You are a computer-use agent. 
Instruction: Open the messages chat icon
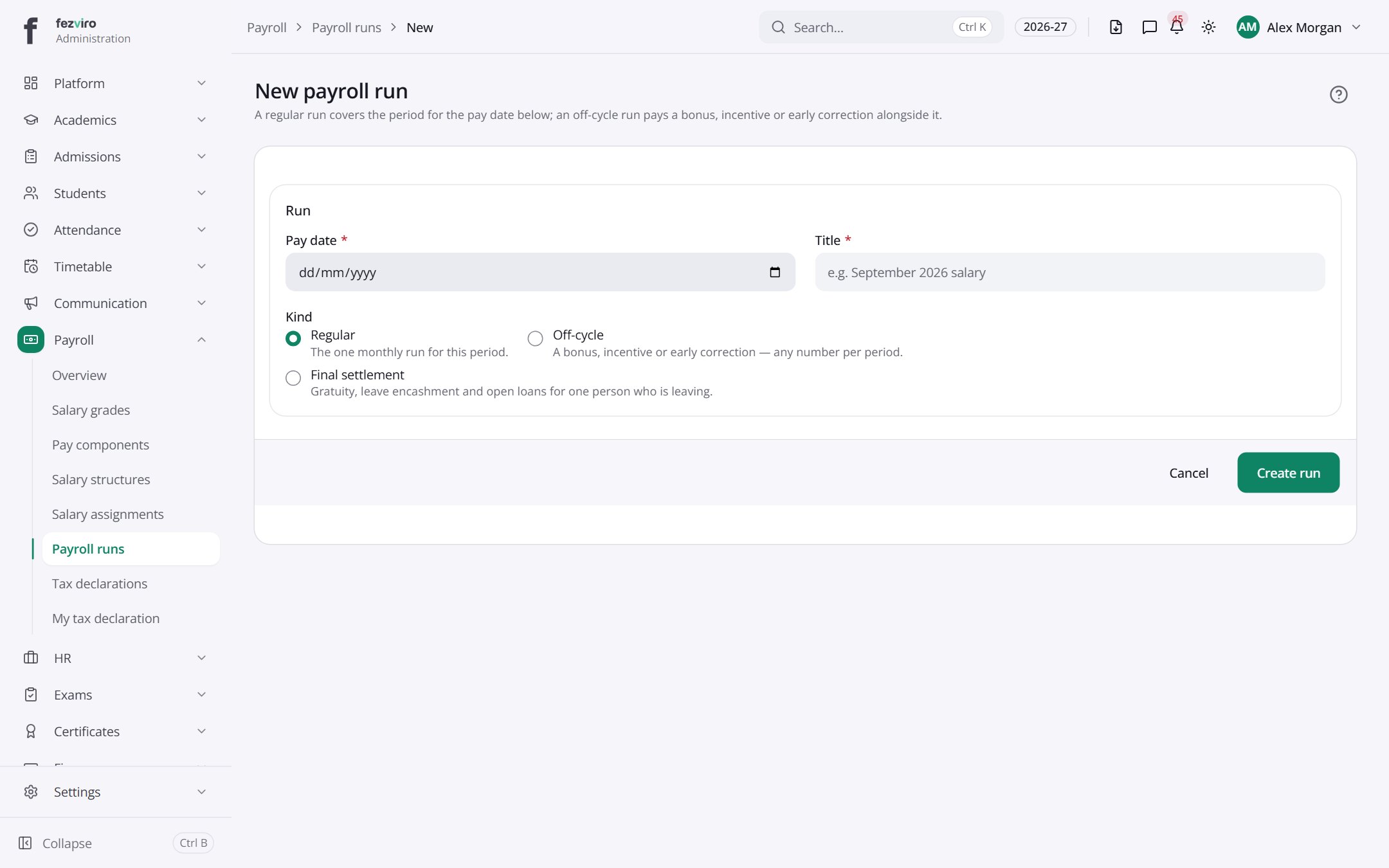click(x=1149, y=27)
